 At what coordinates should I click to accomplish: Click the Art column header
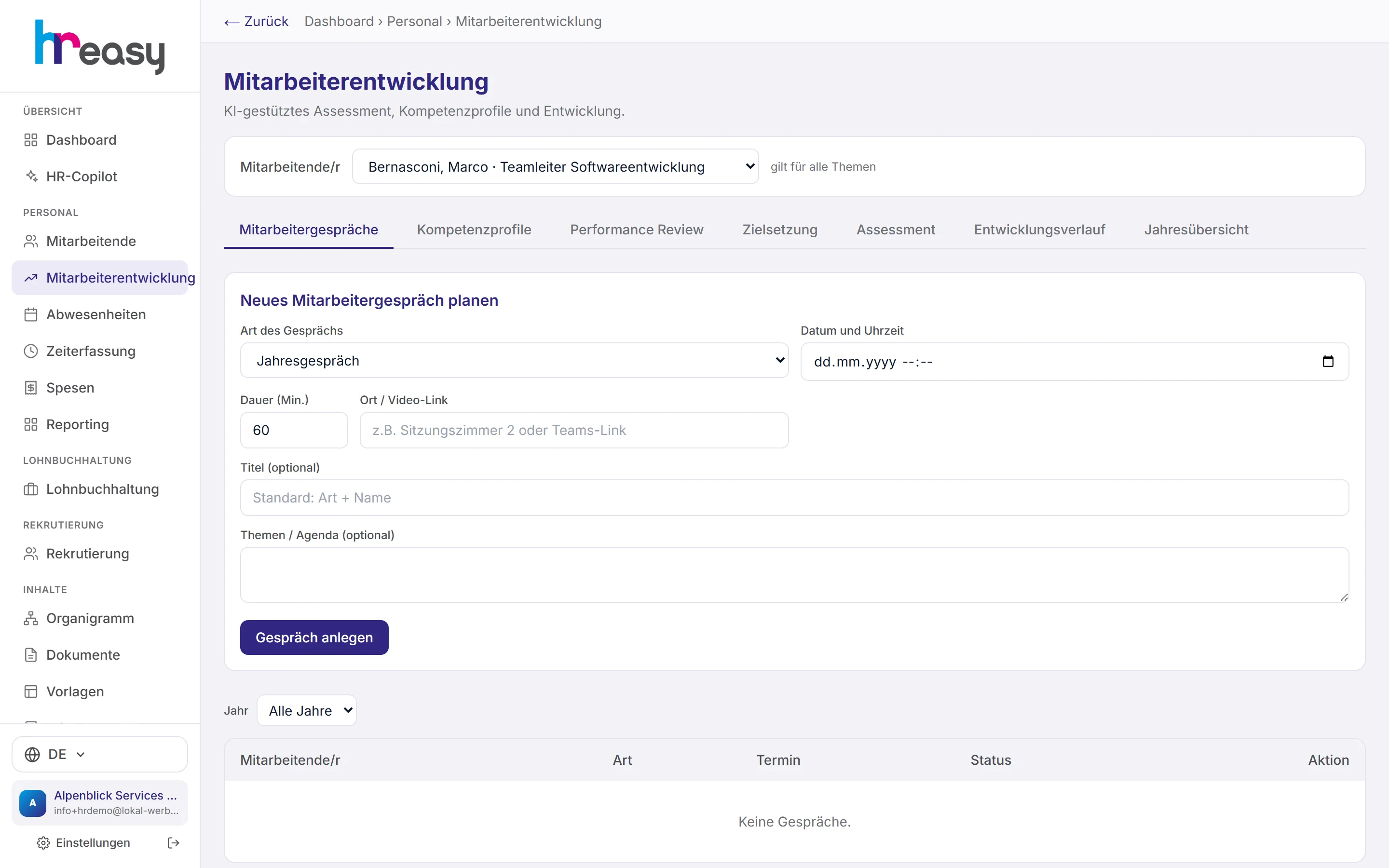pos(622,760)
